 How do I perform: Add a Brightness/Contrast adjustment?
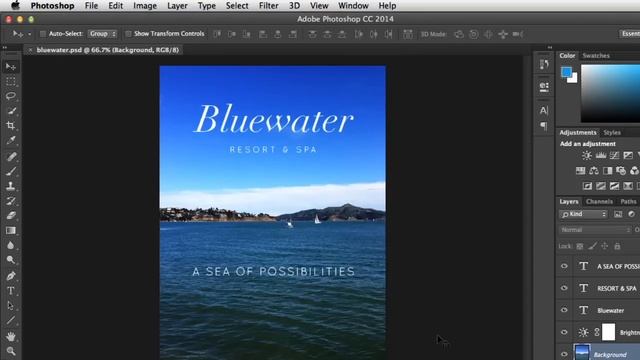coord(587,156)
